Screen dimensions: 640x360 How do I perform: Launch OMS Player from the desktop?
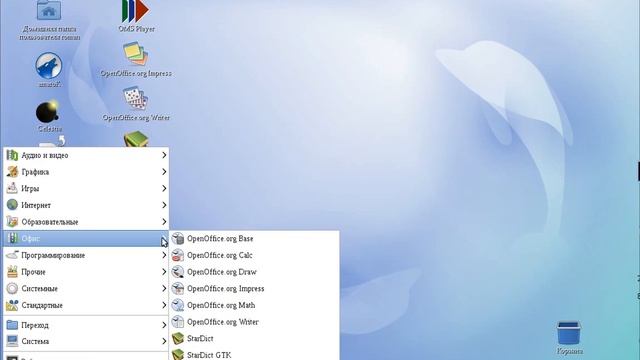[x=136, y=11]
